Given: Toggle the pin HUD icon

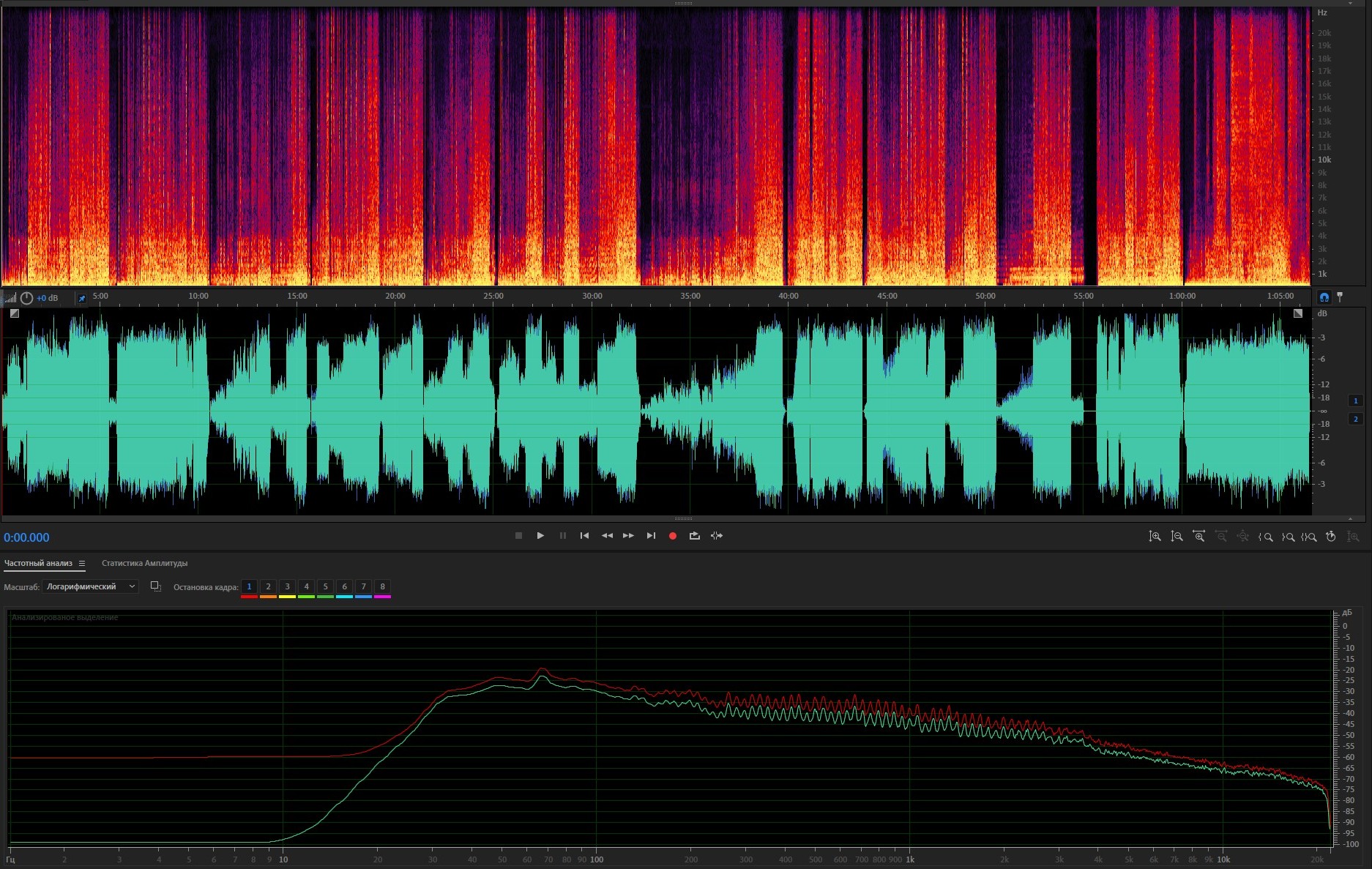Looking at the screenshot, I should [81, 298].
